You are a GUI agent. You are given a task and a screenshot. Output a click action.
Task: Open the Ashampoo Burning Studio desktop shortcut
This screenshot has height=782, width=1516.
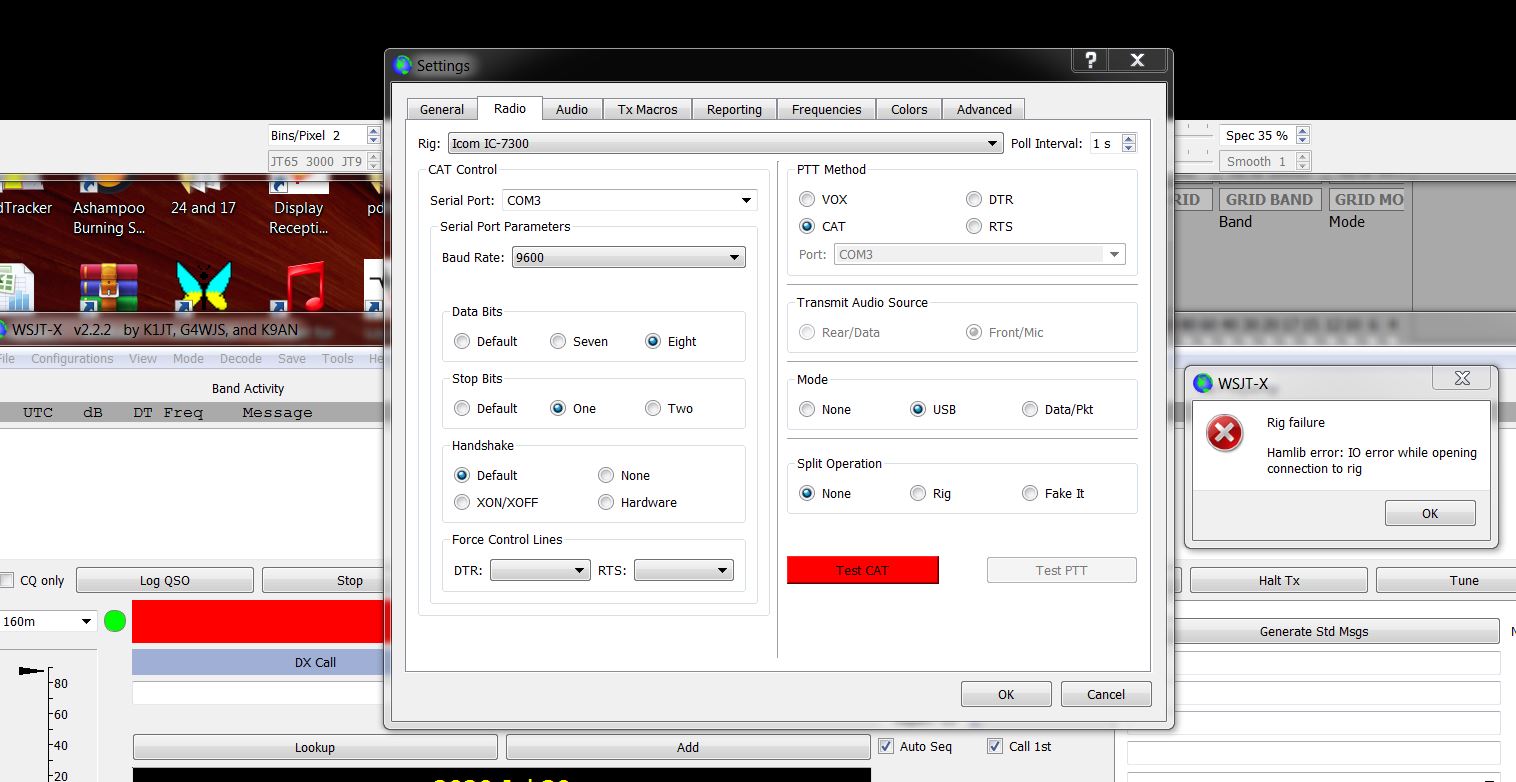pos(109,204)
